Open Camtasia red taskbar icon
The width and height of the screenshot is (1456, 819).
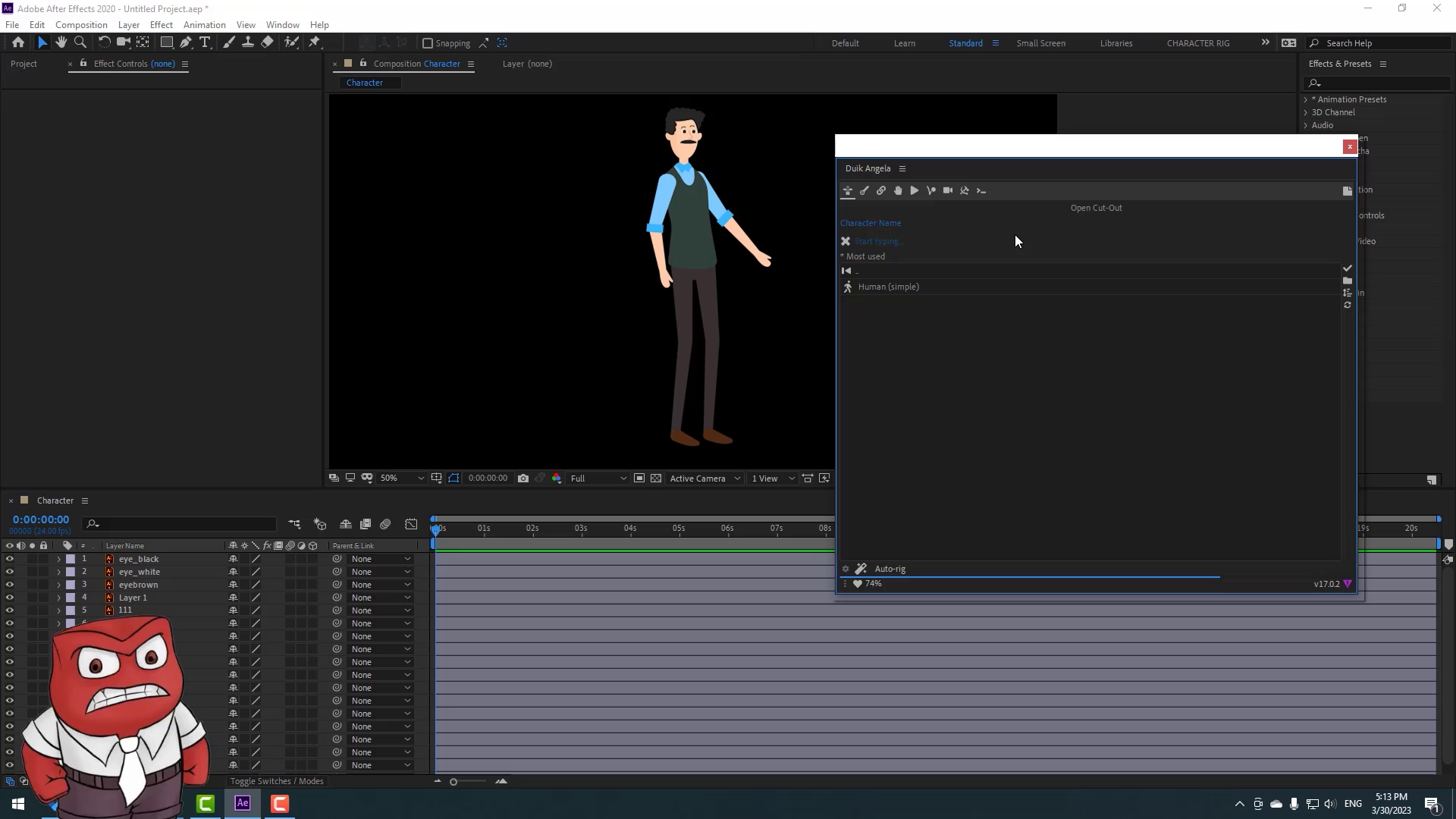click(280, 803)
